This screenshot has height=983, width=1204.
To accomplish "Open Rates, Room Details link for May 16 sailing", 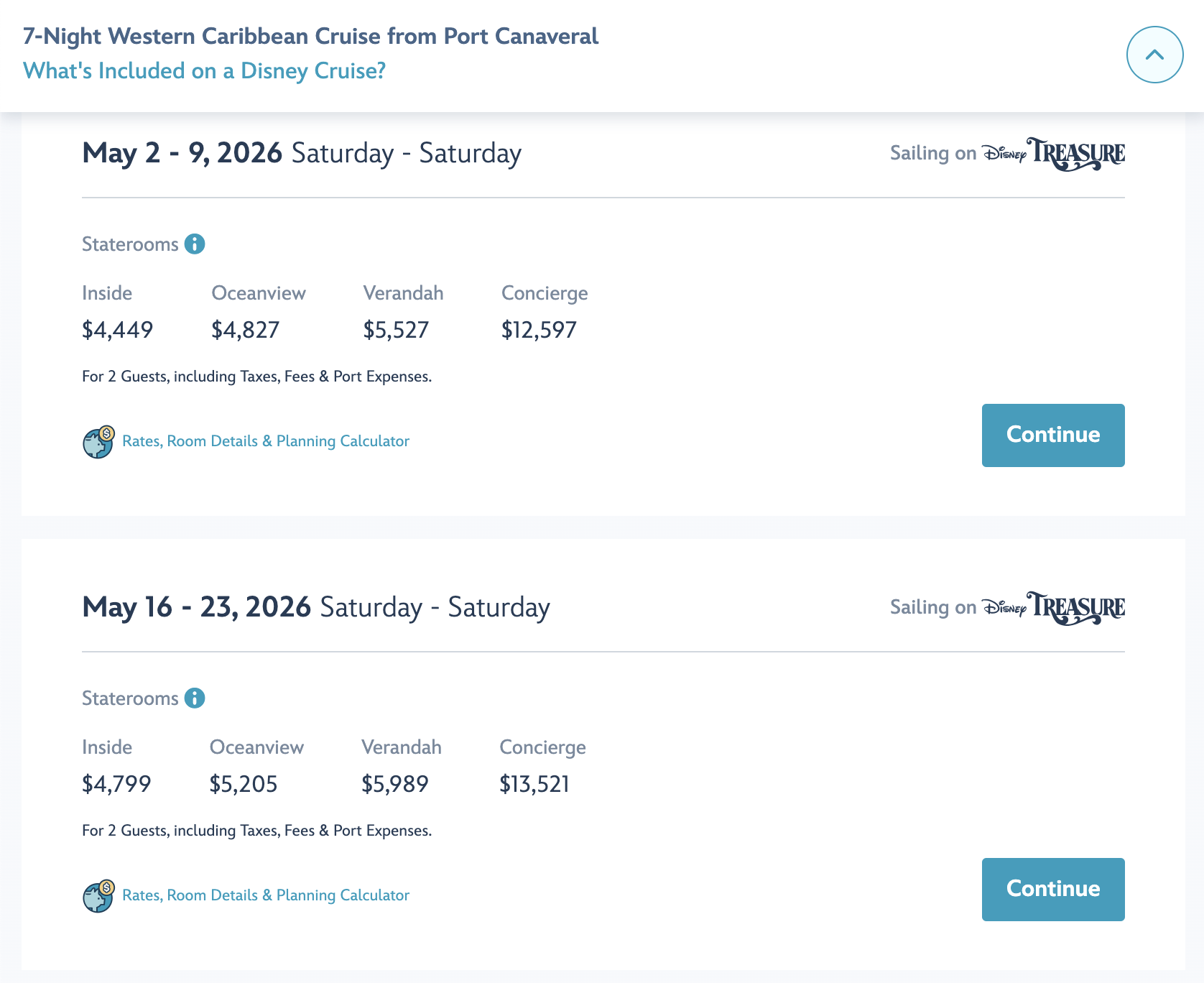I will pyautogui.click(x=266, y=895).
